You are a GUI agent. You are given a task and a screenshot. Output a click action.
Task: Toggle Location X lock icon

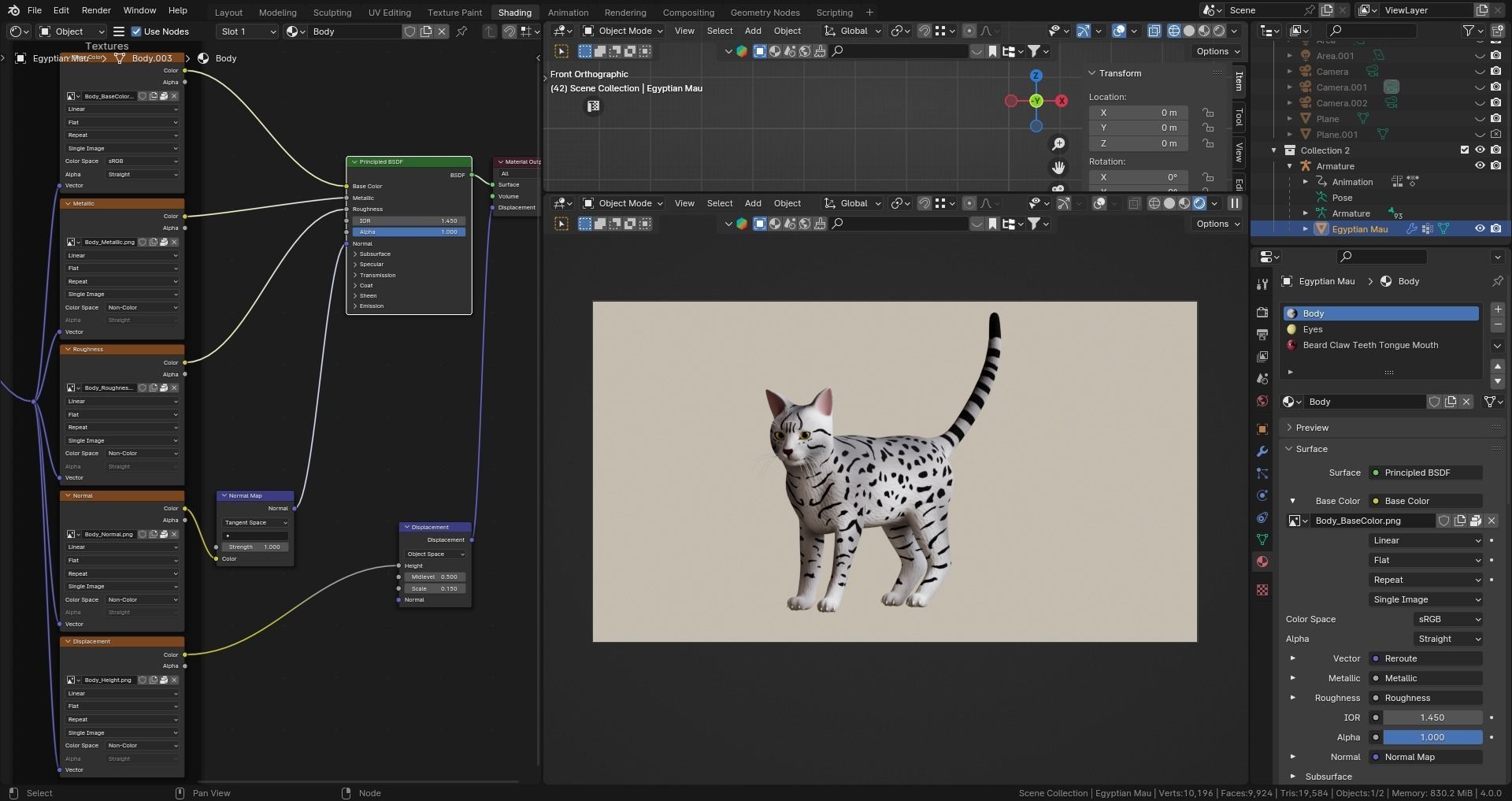pos(1208,113)
